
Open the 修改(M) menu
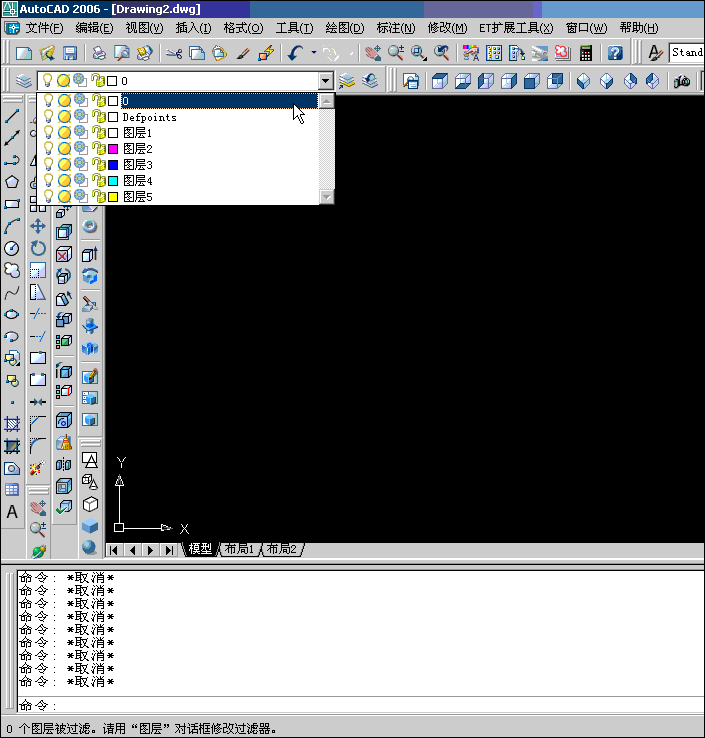447,28
